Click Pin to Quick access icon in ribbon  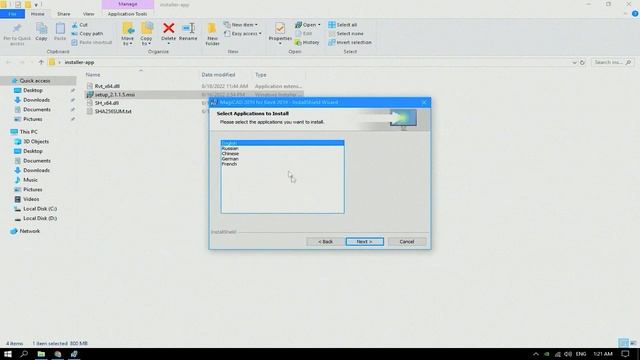pos(17,34)
